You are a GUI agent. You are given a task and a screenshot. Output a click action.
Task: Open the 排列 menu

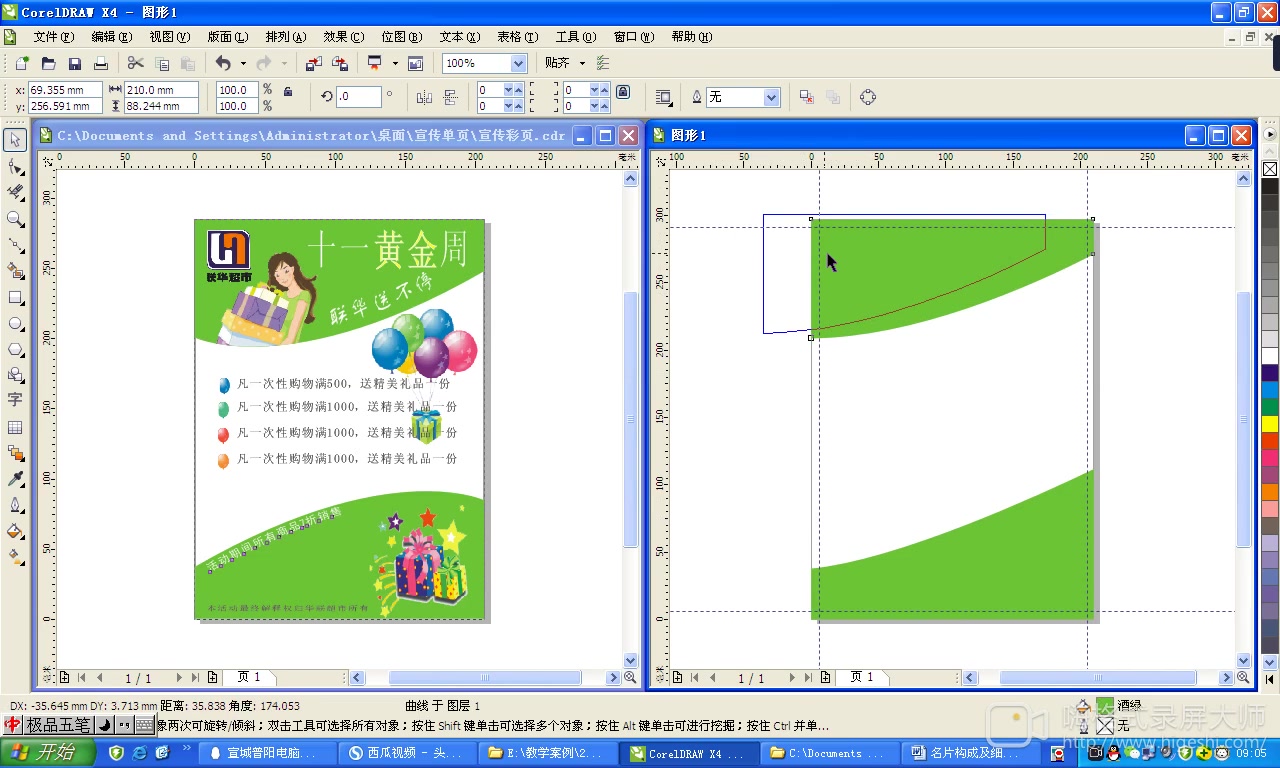(285, 37)
